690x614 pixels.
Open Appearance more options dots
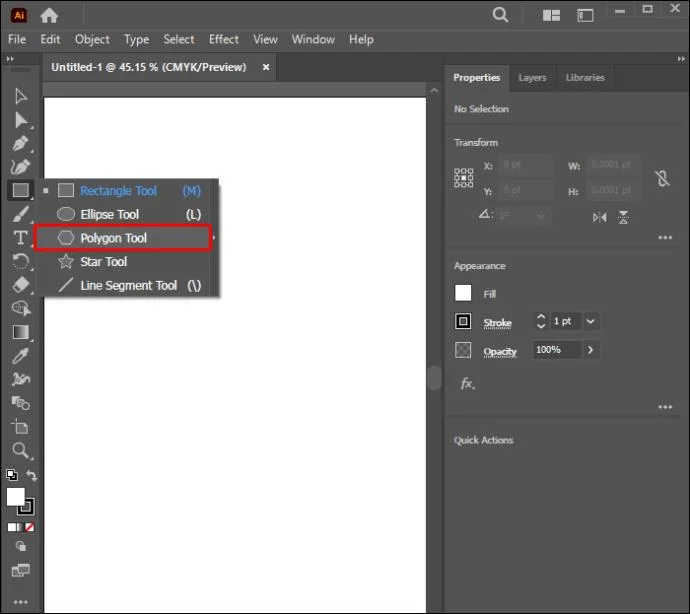click(665, 407)
